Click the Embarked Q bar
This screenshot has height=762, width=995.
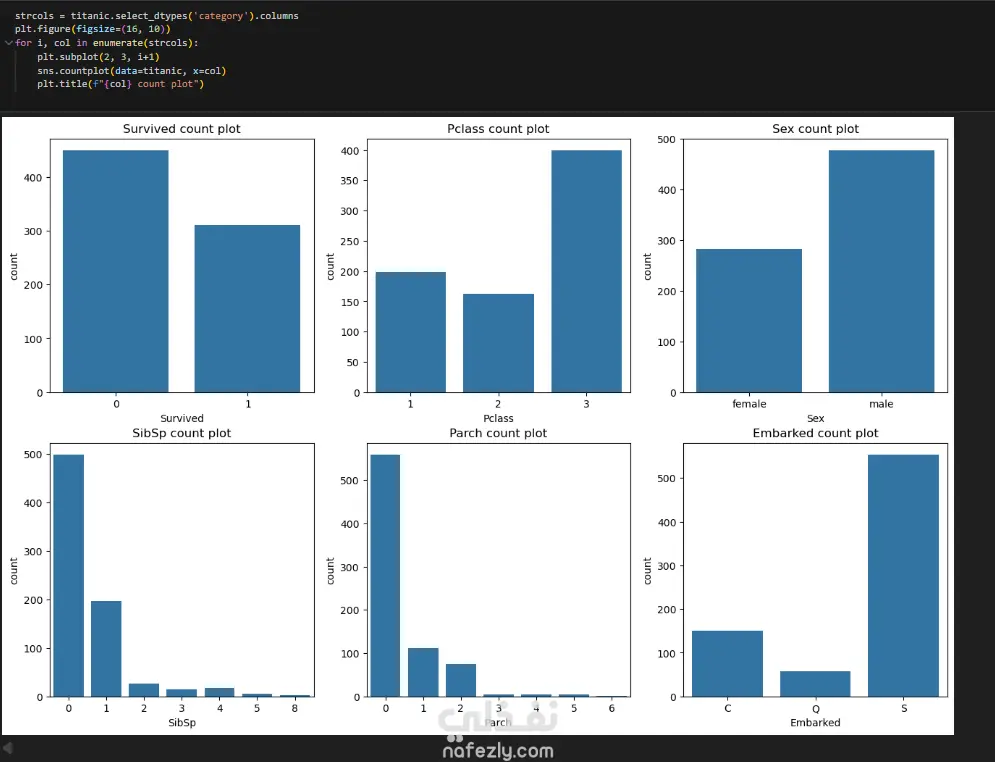click(x=815, y=685)
